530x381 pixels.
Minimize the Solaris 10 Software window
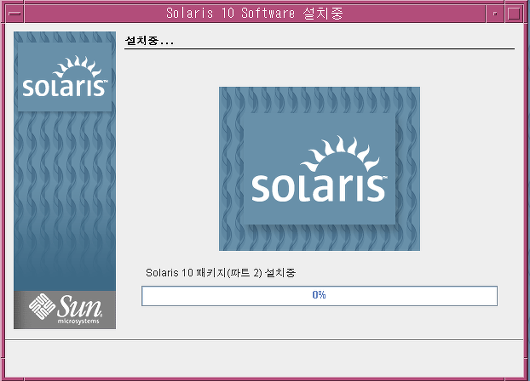(x=495, y=14)
